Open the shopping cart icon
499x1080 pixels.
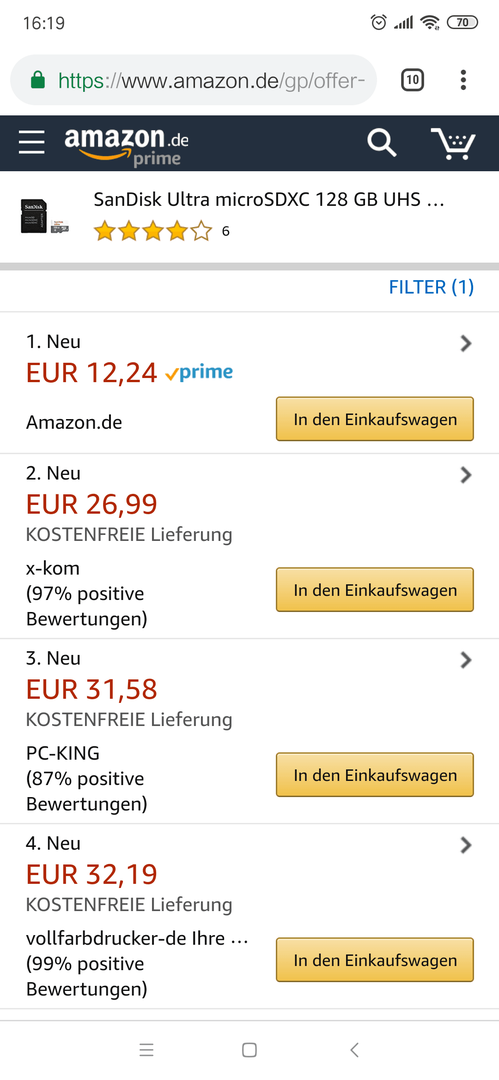(x=454, y=143)
